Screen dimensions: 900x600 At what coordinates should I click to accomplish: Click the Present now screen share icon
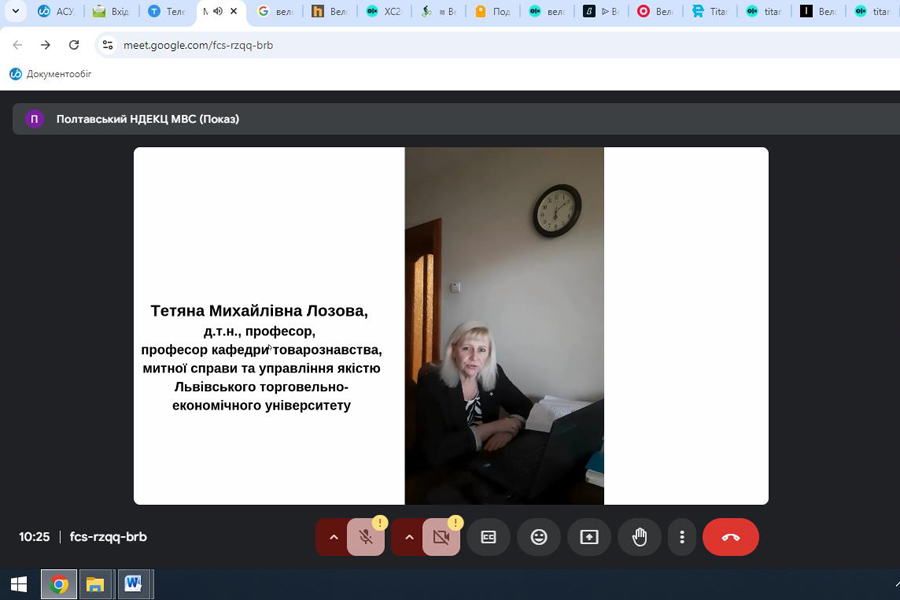pyautogui.click(x=589, y=538)
